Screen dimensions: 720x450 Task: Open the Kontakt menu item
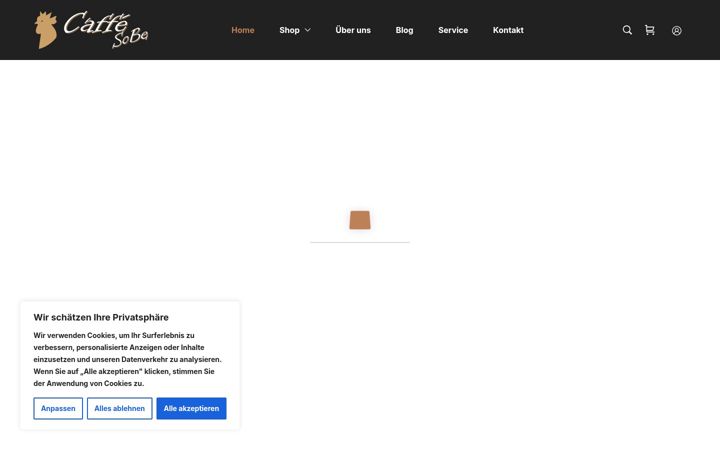click(508, 30)
